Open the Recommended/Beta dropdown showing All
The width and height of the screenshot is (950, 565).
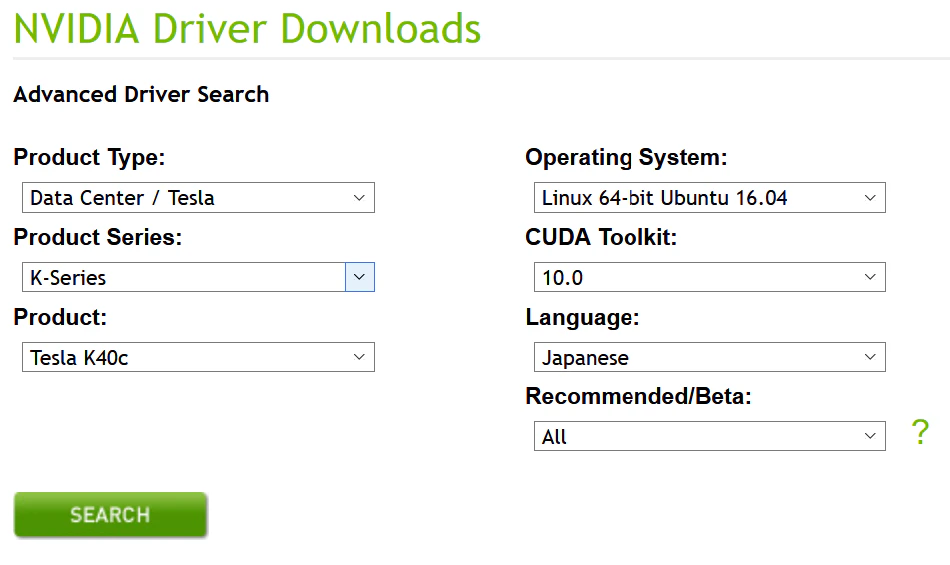point(709,436)
